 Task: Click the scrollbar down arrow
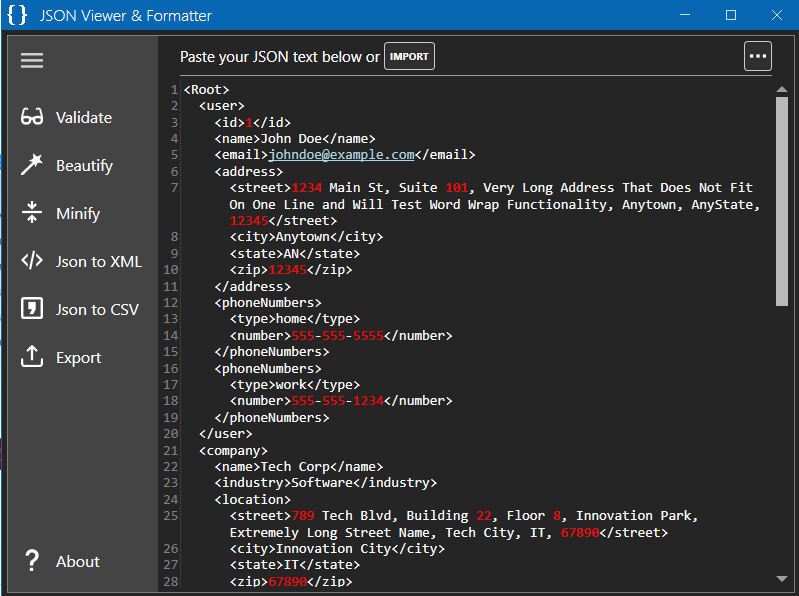[782, 578]
